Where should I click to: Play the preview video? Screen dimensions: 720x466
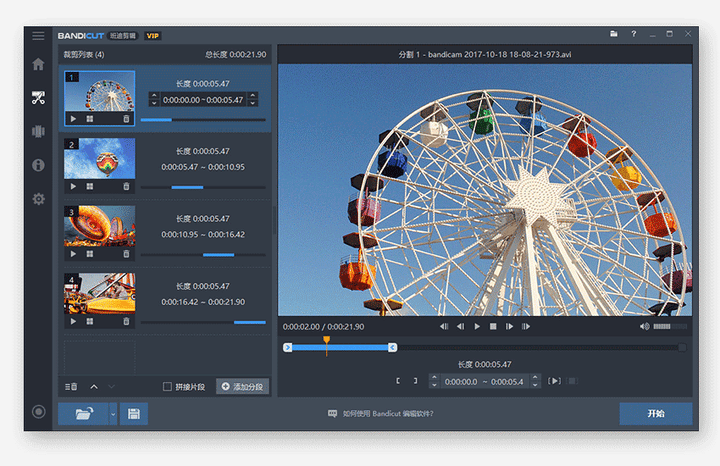pyautogui.click(x=477, y=326)
